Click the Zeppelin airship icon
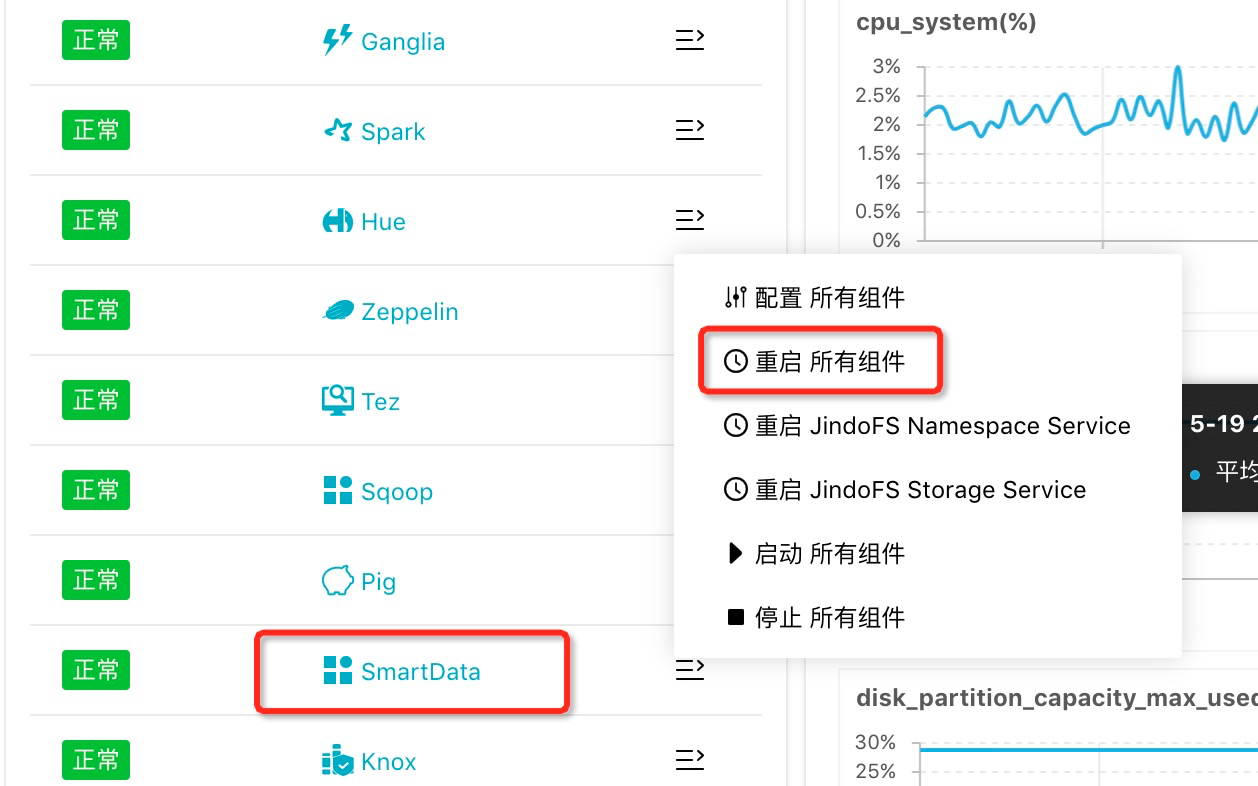This screenshot has width=1258, height=786. [x=338, y=311]
